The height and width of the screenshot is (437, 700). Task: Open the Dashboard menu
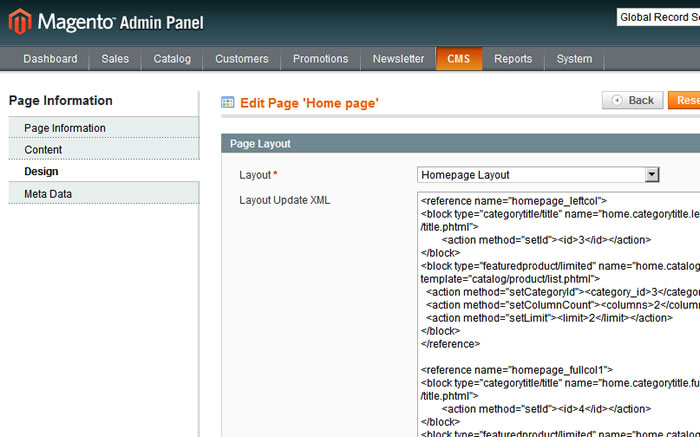(x=50, y=59)
